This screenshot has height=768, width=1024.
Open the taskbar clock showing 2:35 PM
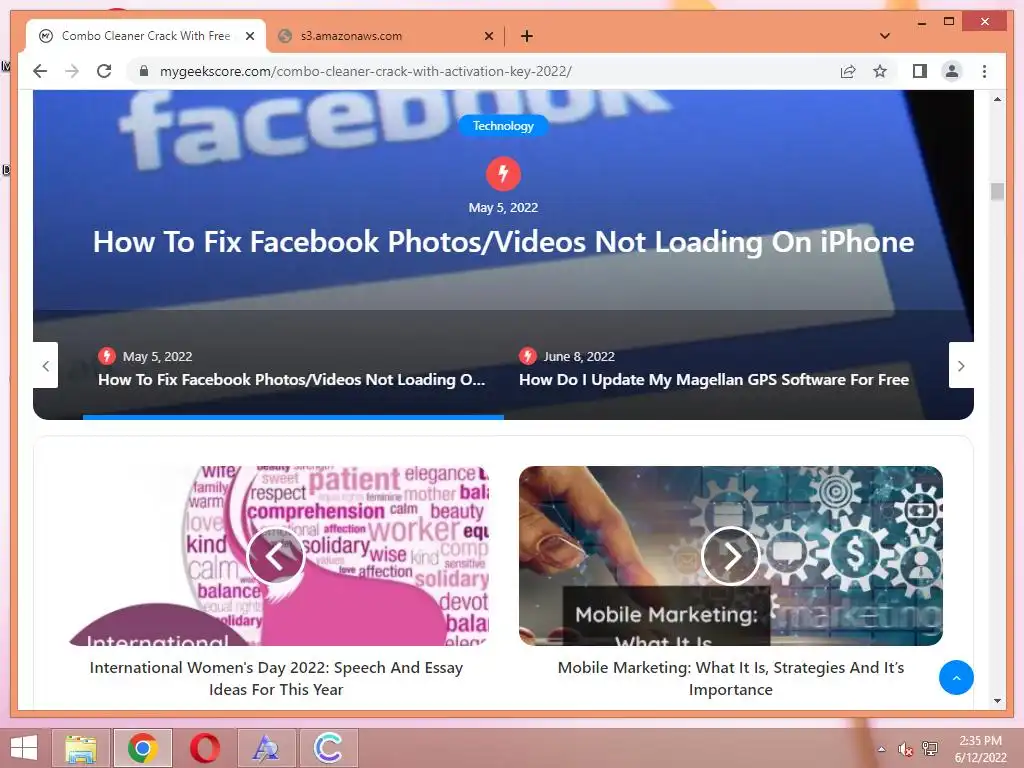980,748
